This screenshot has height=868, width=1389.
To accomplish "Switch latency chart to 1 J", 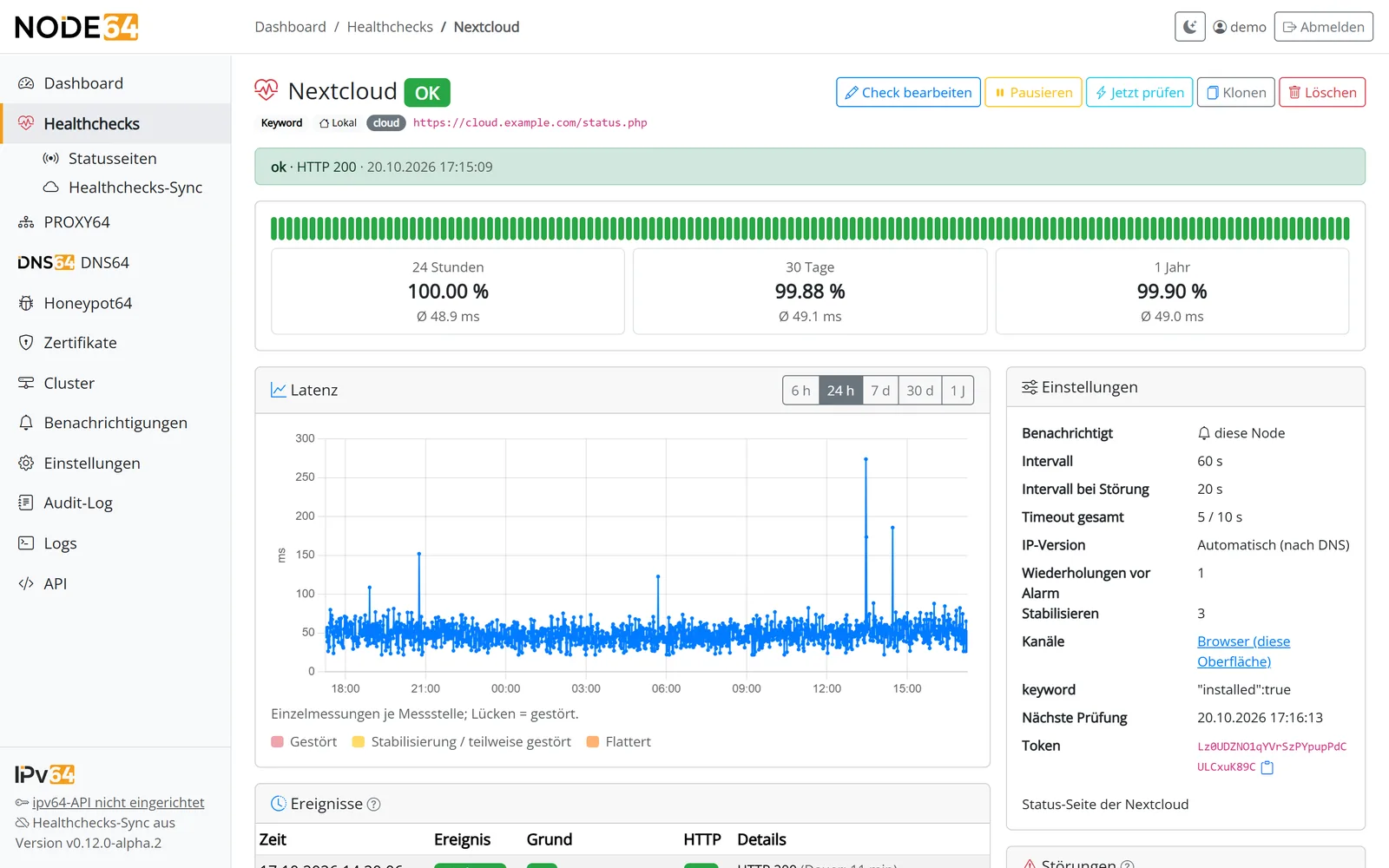I will [958, 391].
